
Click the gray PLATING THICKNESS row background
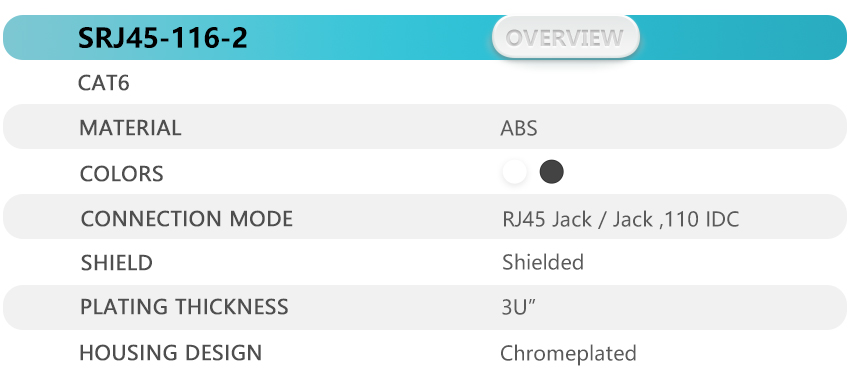(425, 307)
